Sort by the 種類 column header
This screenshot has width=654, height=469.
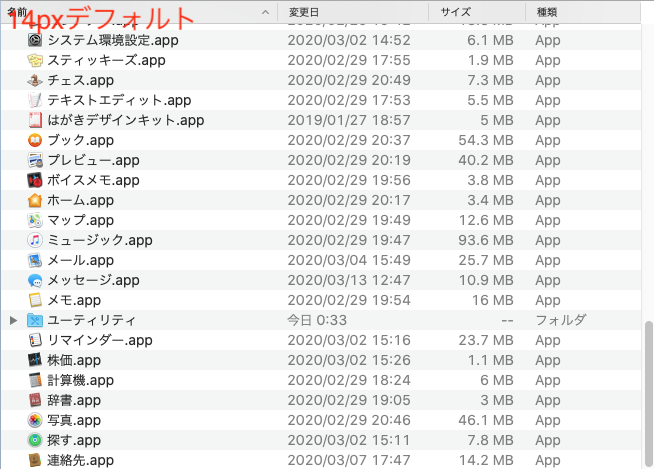[583, 12]
